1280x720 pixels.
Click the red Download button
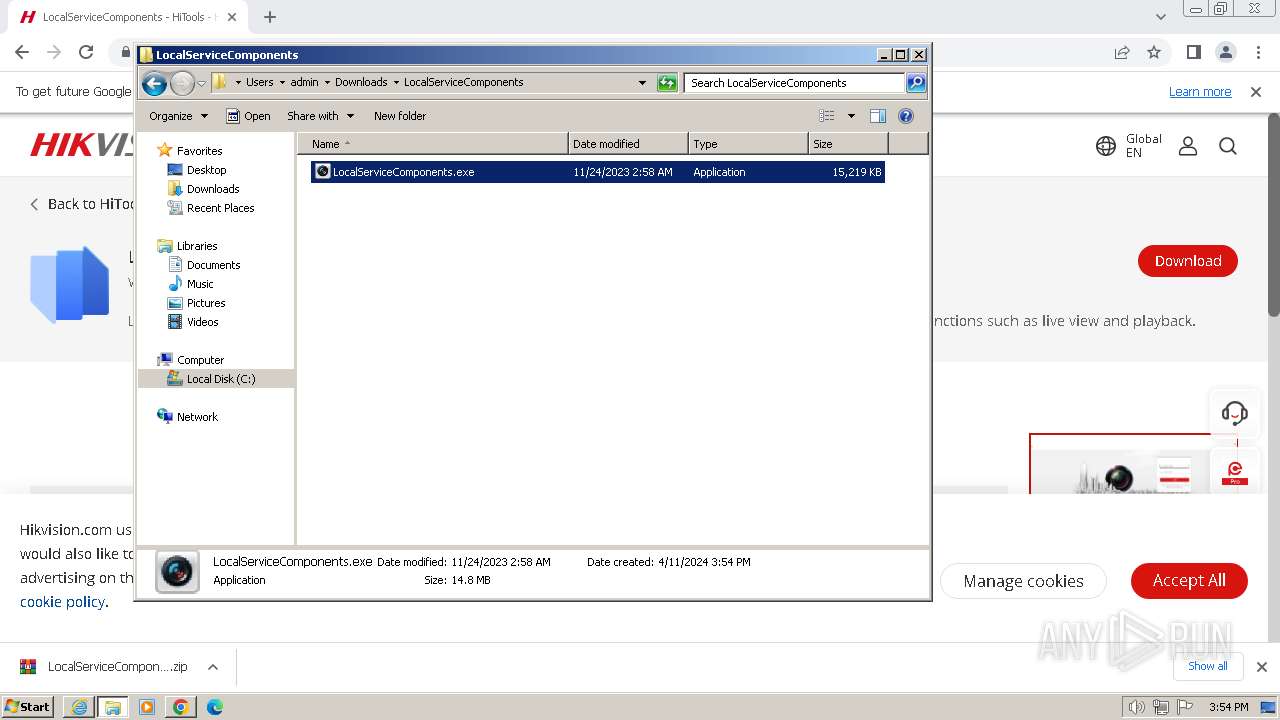point(1188,261)
